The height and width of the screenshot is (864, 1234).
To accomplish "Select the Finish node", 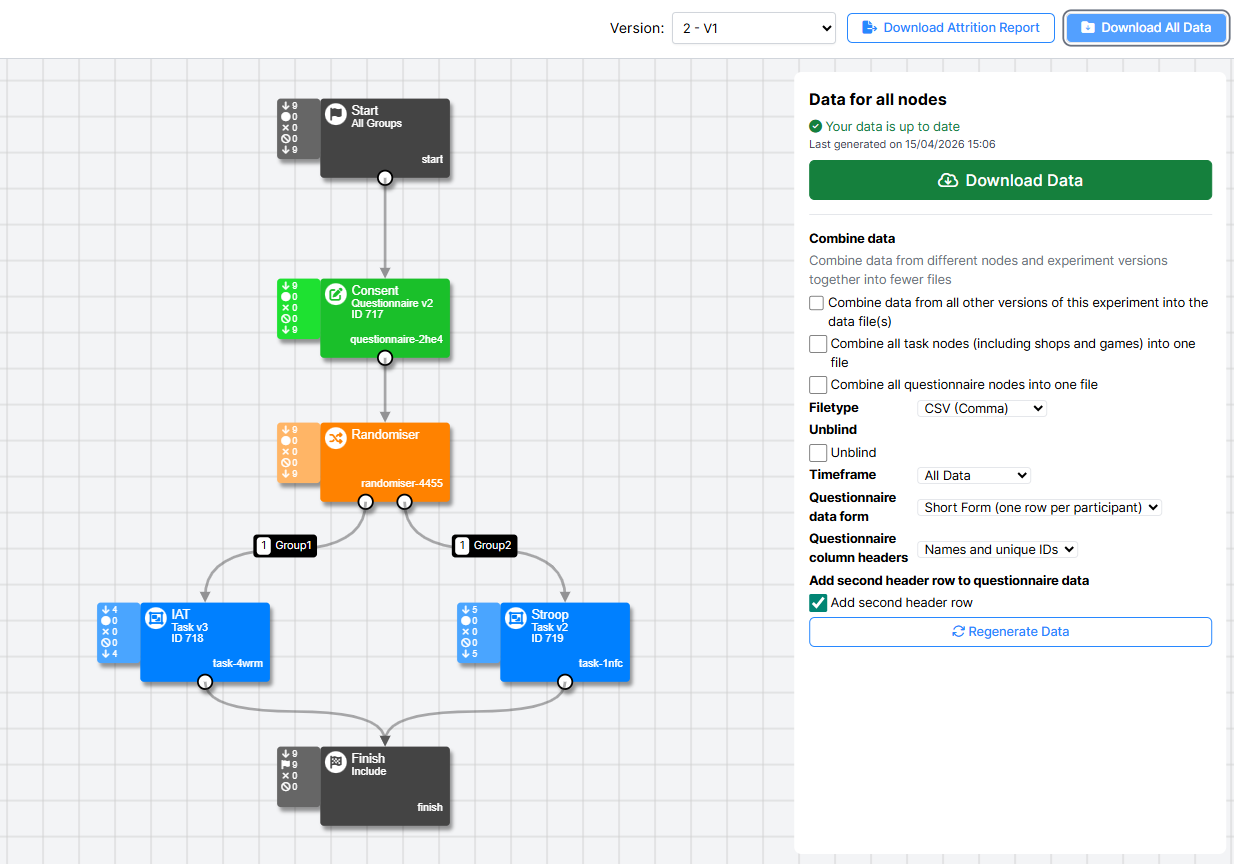I will tap(385, 786).
